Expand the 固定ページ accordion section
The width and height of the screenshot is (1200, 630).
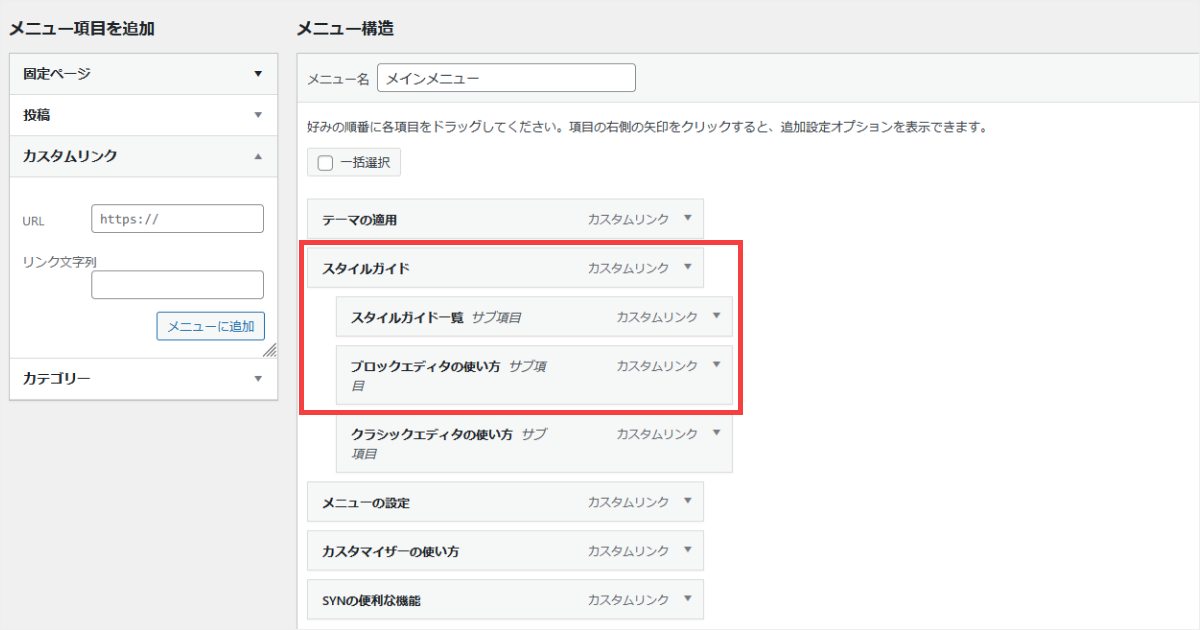tap(258, 74)
